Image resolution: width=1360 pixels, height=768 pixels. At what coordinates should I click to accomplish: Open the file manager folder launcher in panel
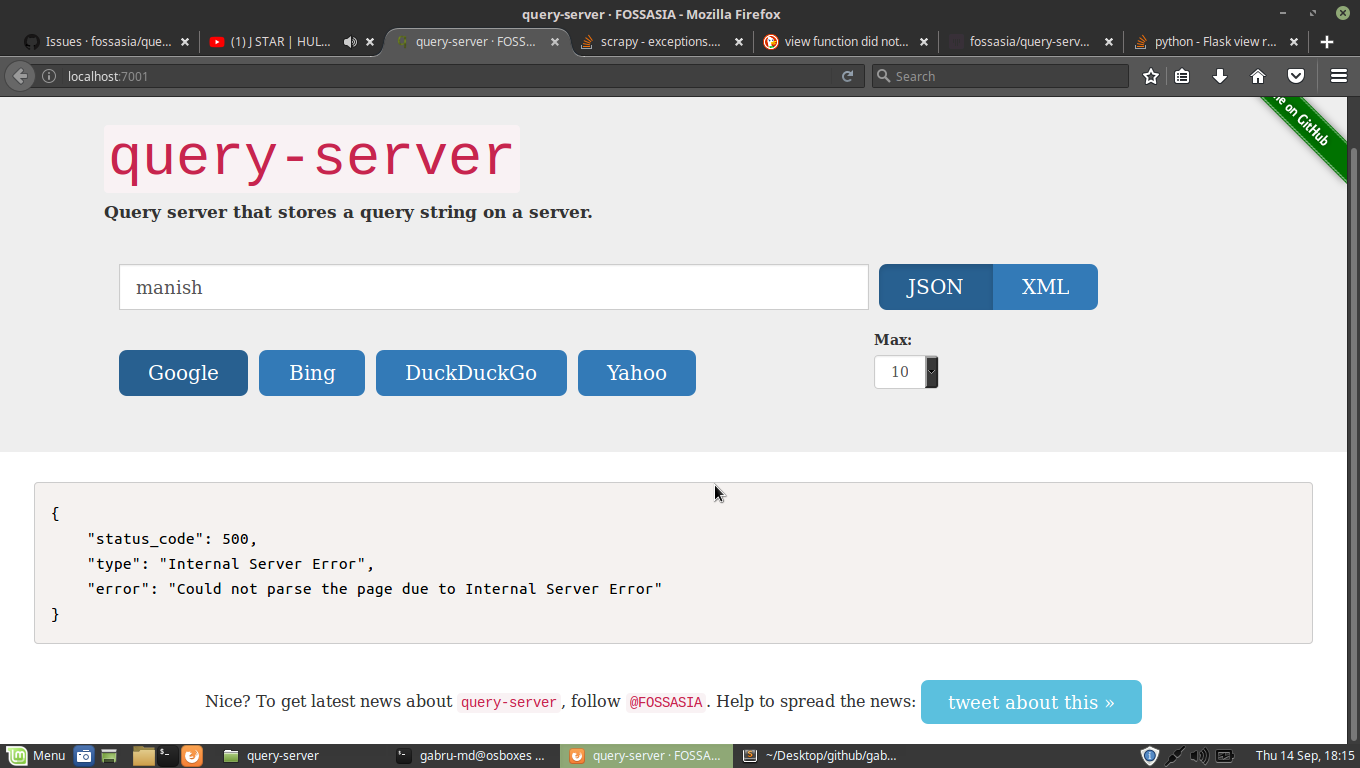[x=143, y=756]
